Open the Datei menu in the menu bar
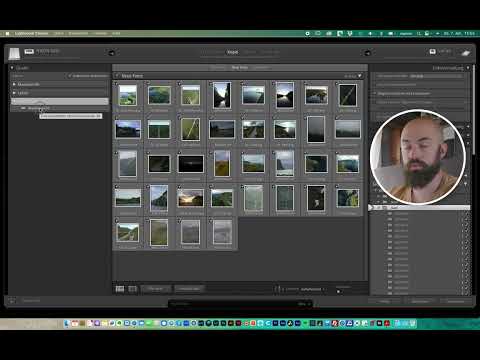Viewport: 480px width, 360px height. click(x=59, y=33)
